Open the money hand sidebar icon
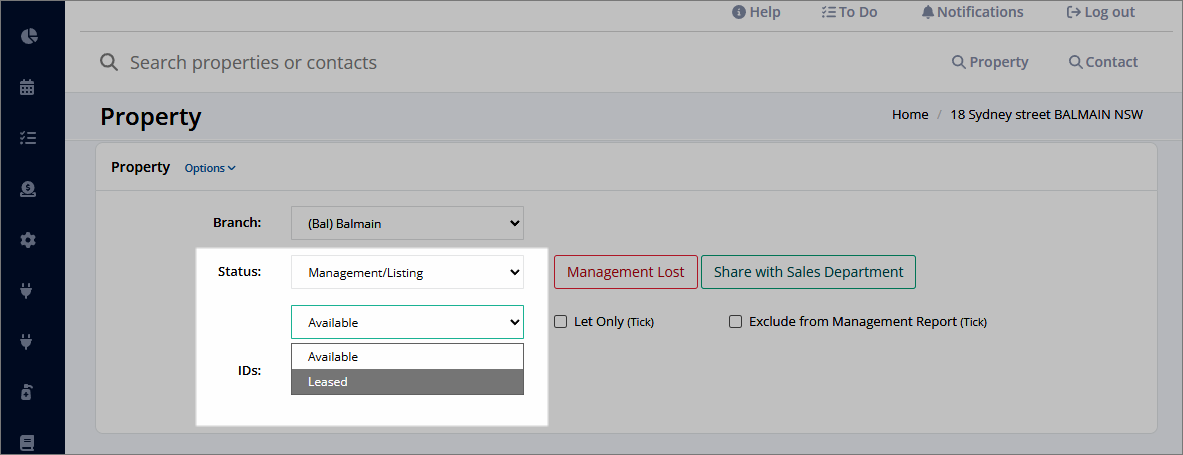The image size is (1183, 455). tap(28, 189)
